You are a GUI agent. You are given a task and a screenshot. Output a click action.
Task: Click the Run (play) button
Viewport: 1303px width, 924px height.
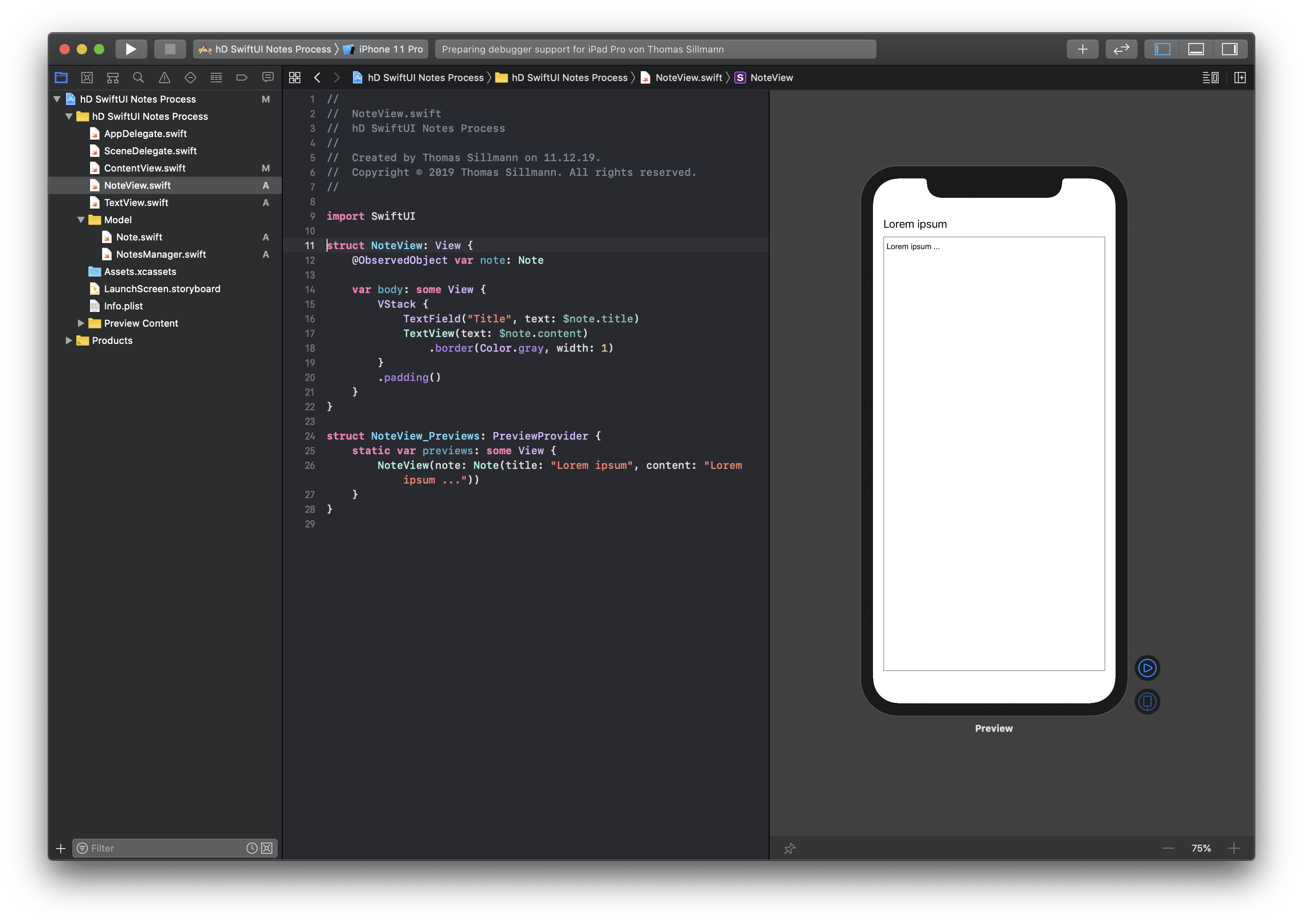(131, 49)
